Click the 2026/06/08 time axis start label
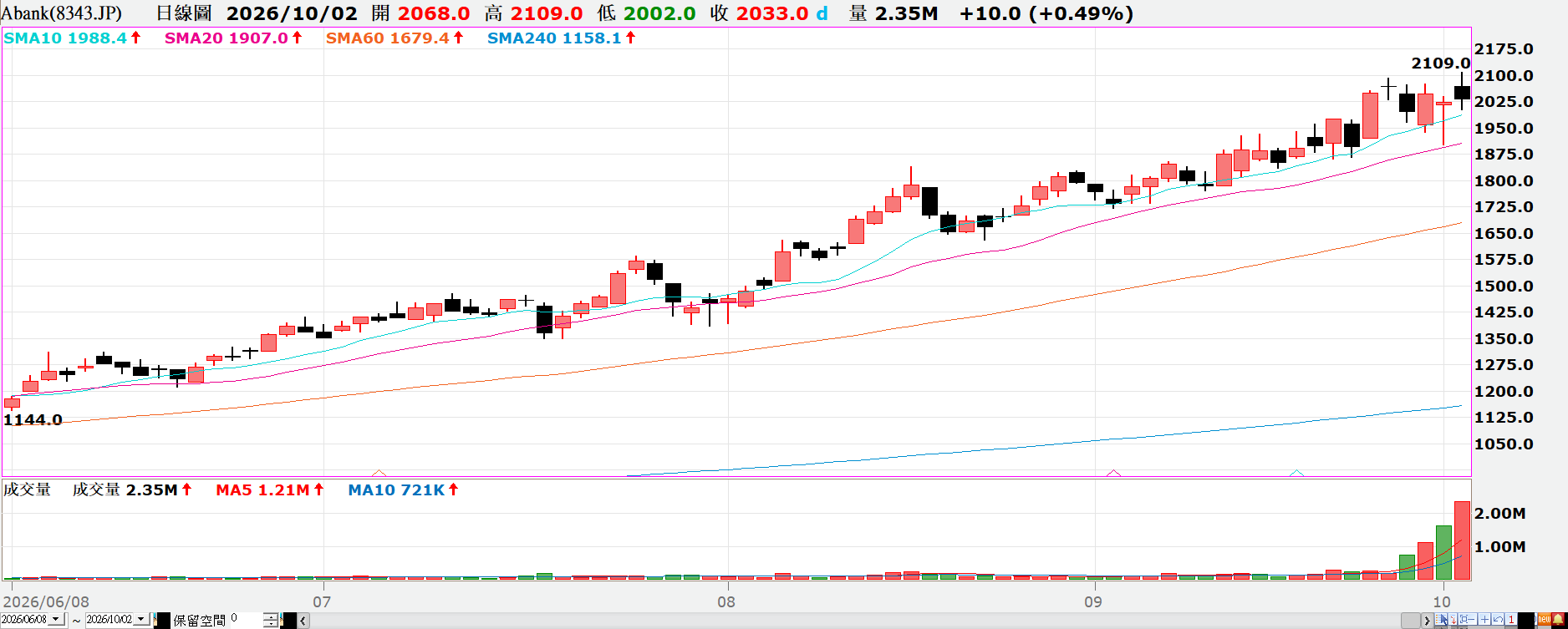This screenshot has height=629, width=1568. 45,601
